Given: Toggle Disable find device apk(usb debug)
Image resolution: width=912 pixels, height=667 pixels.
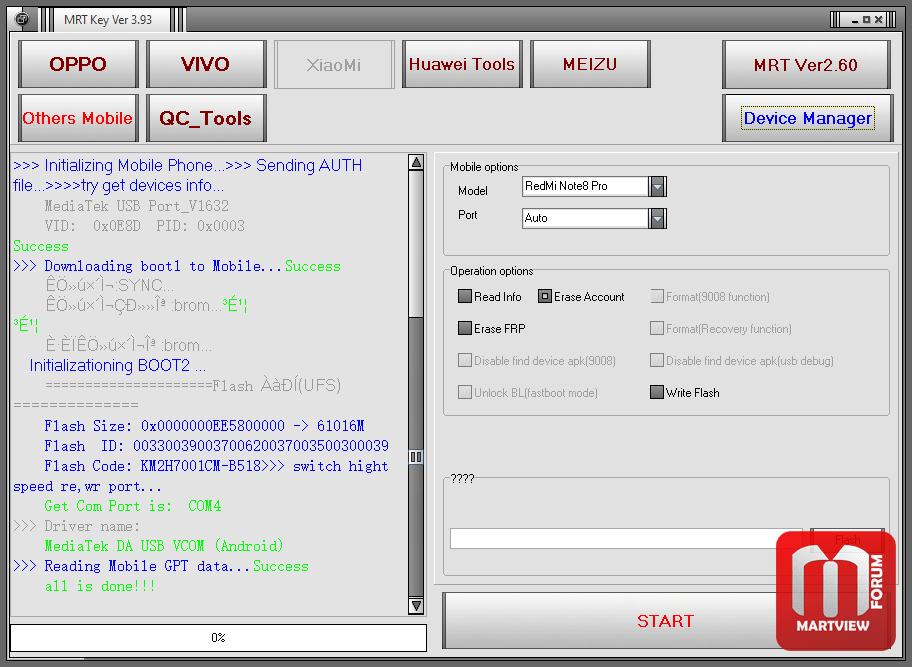Looking at the screenshot, I should coord(657,361).
